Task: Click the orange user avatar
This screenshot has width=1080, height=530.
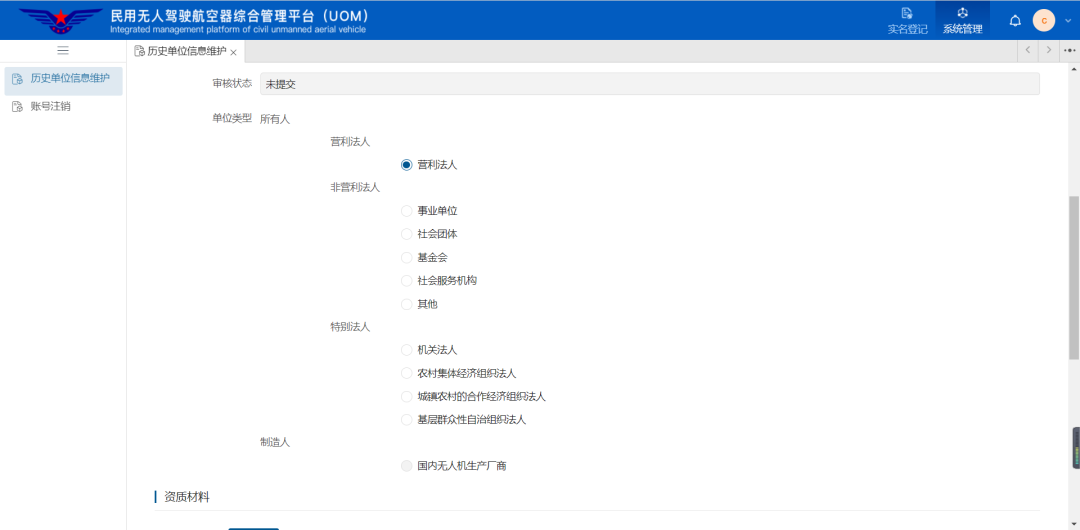Action: (x=1044, y=20)
